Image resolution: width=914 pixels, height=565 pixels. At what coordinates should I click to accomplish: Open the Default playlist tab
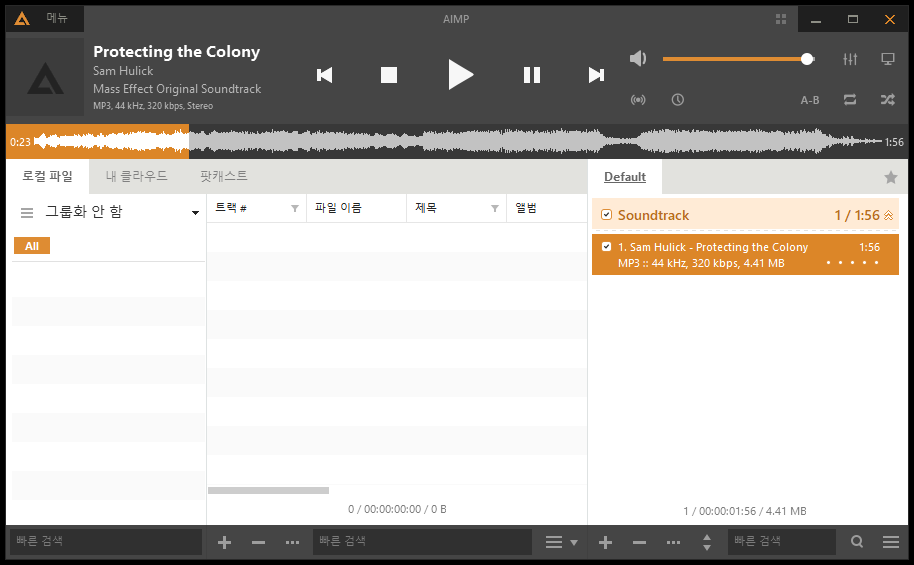pos(624,177)
